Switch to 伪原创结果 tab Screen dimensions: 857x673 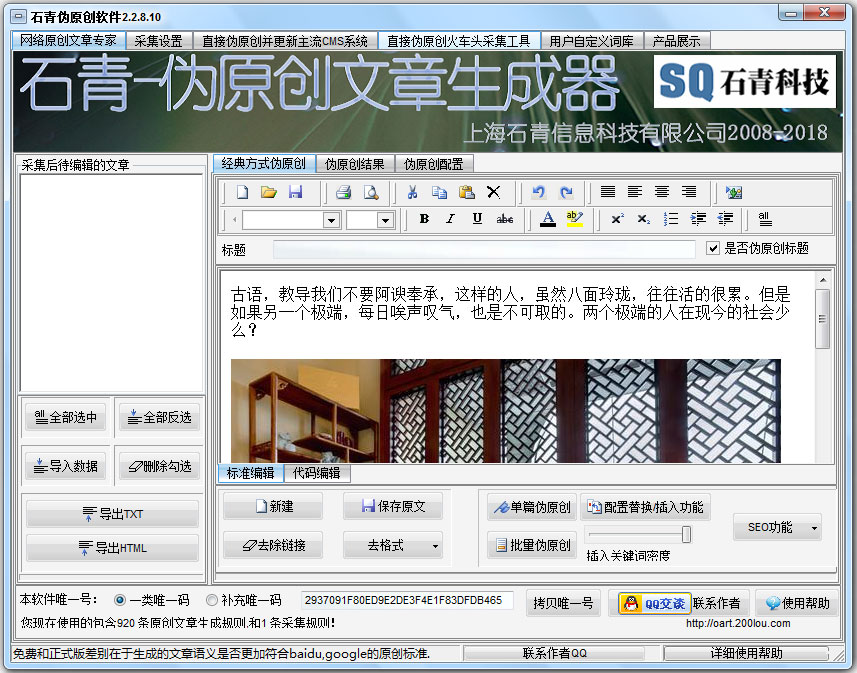click(x=354, y=164)
